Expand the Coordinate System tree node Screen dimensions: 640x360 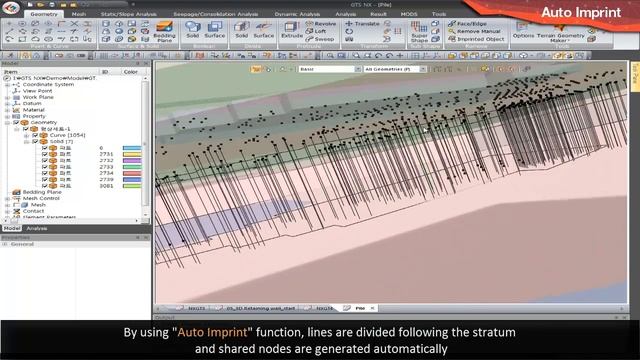tap(7, 84)
